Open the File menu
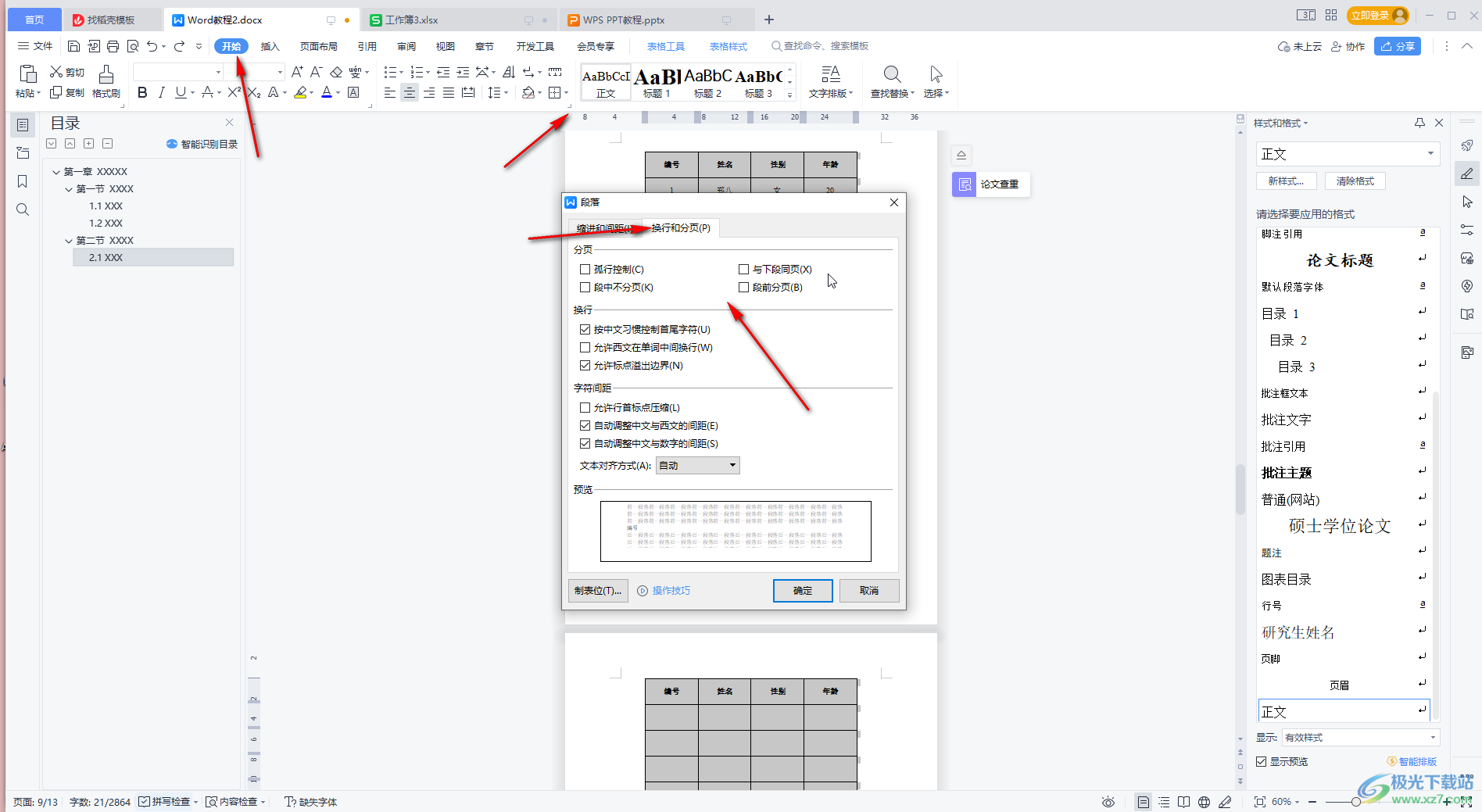 point(35,46)
